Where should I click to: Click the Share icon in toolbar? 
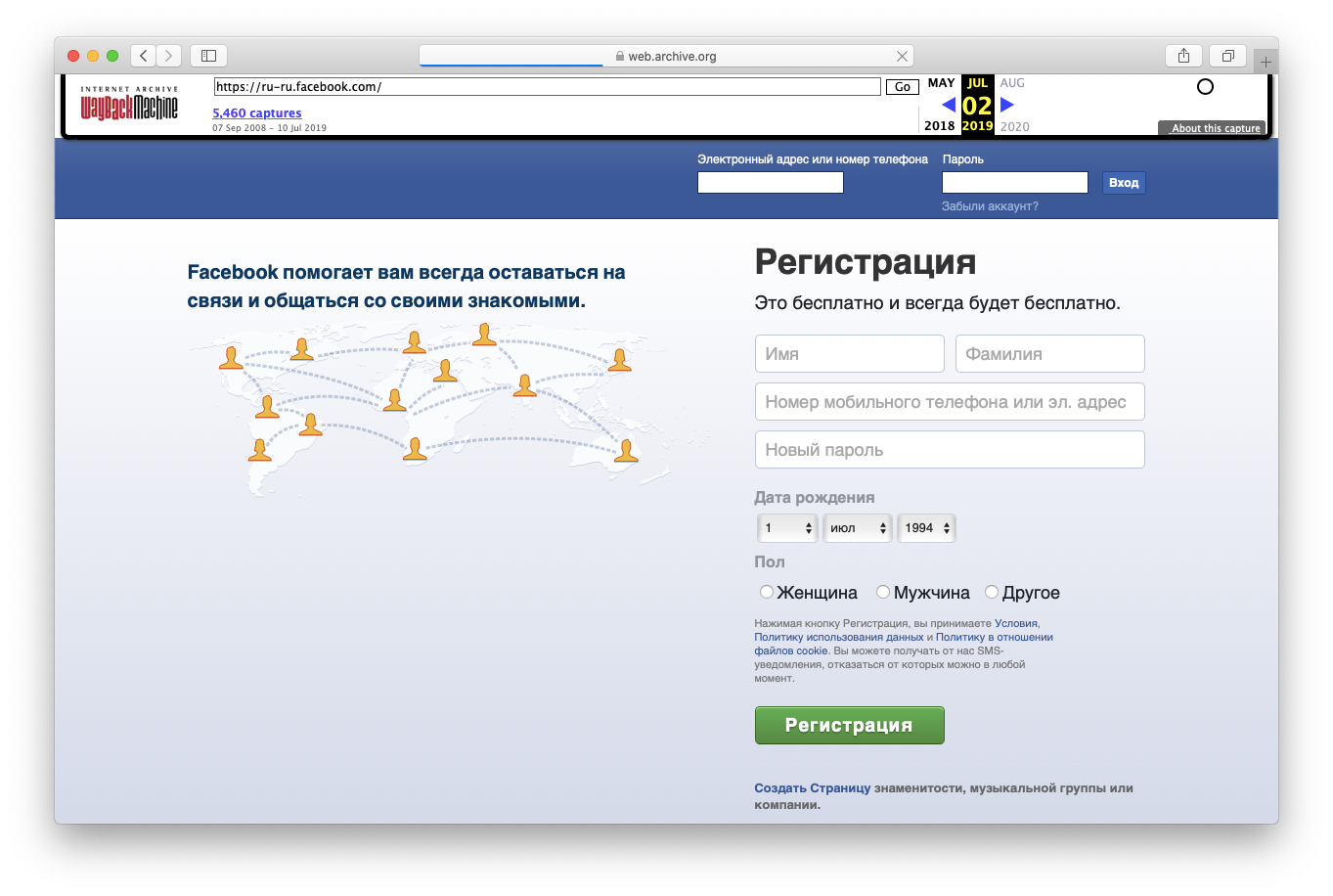pos(1183,56)
